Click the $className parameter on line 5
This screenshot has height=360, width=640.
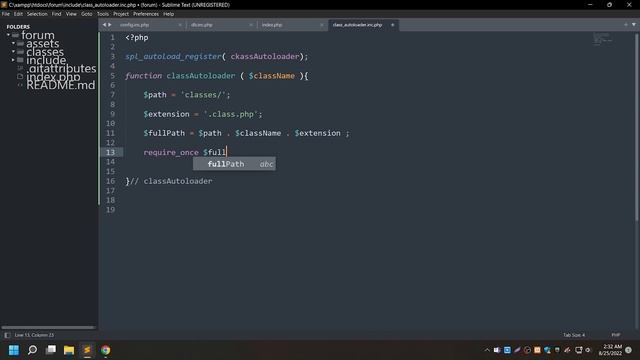coord(272,76)
